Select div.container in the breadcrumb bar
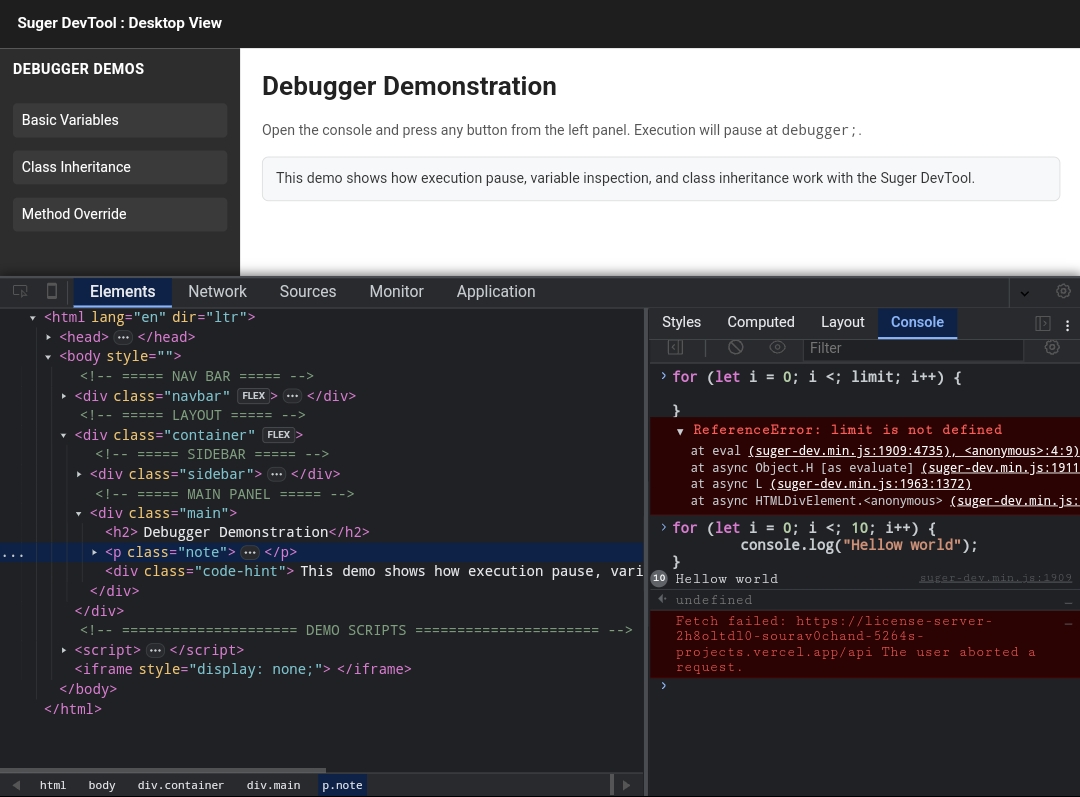Screen dimensions: 1080x797 (180, 785)
